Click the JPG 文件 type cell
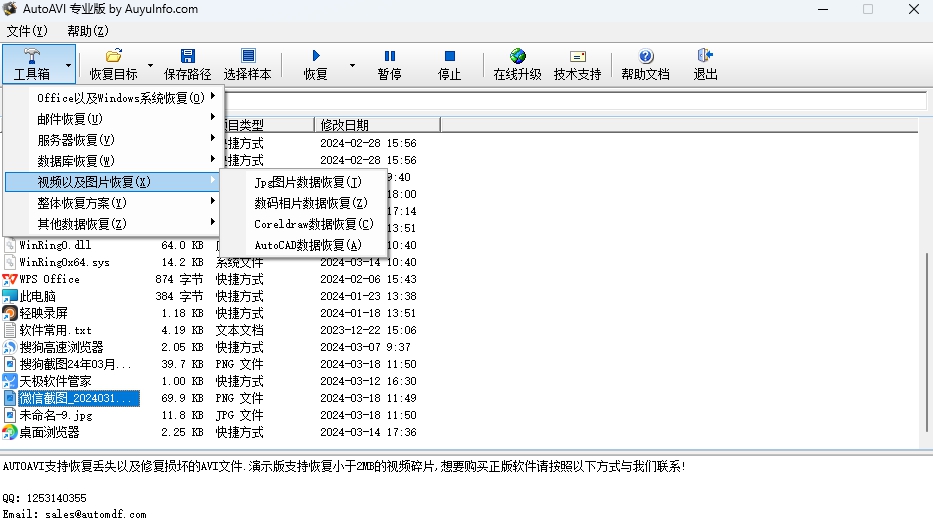This screenshot has width=933, height=521. point(239,415)
